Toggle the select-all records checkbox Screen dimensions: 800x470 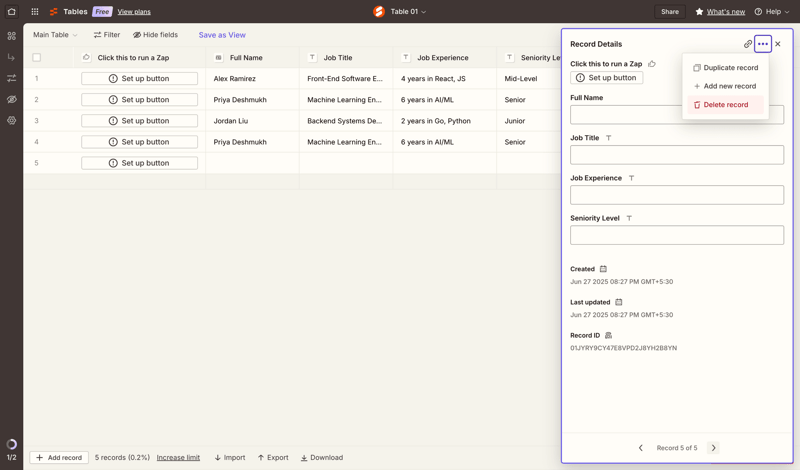[36, 58]
